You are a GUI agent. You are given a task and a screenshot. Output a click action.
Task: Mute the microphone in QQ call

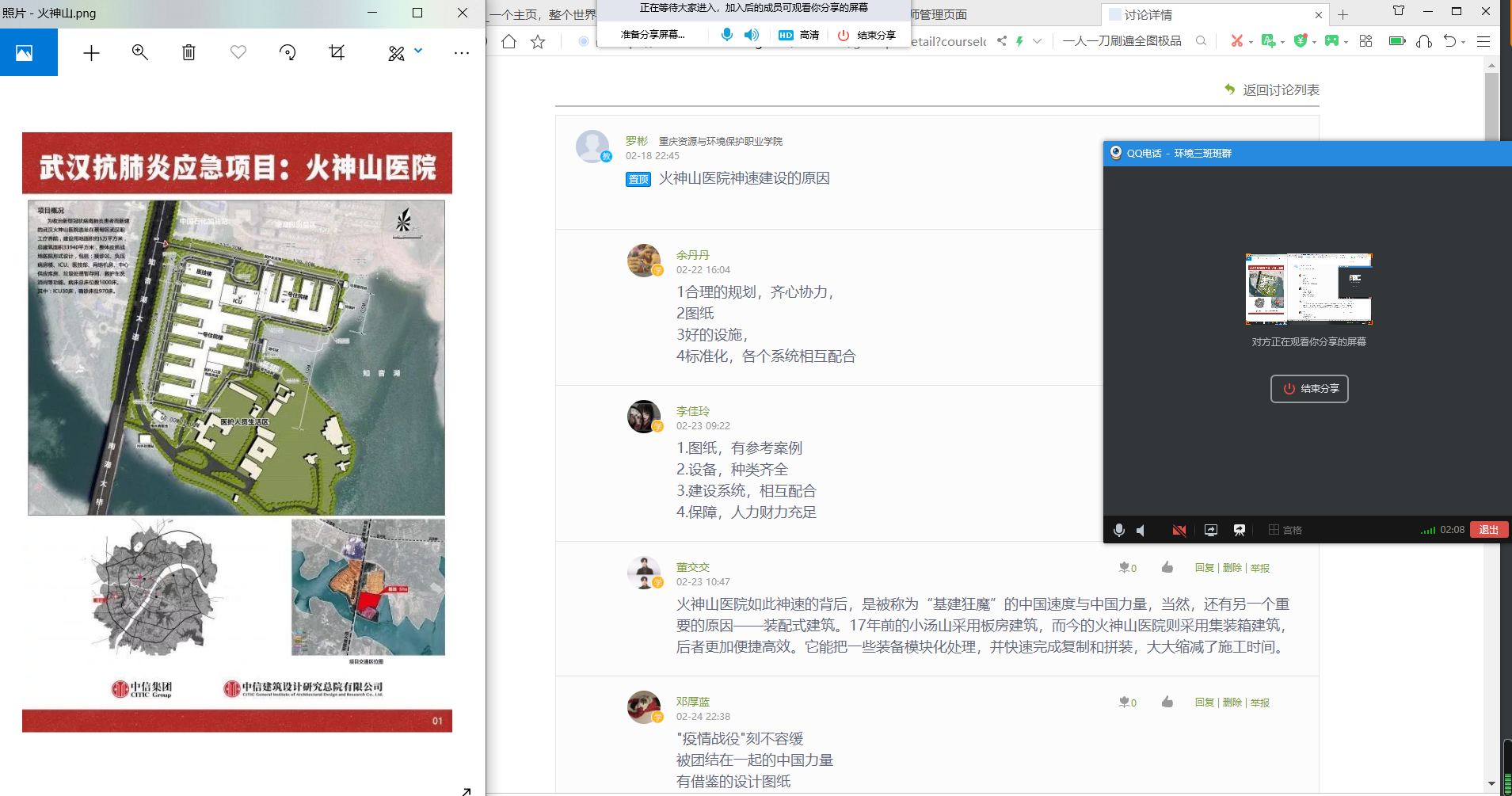(1119, 530)
